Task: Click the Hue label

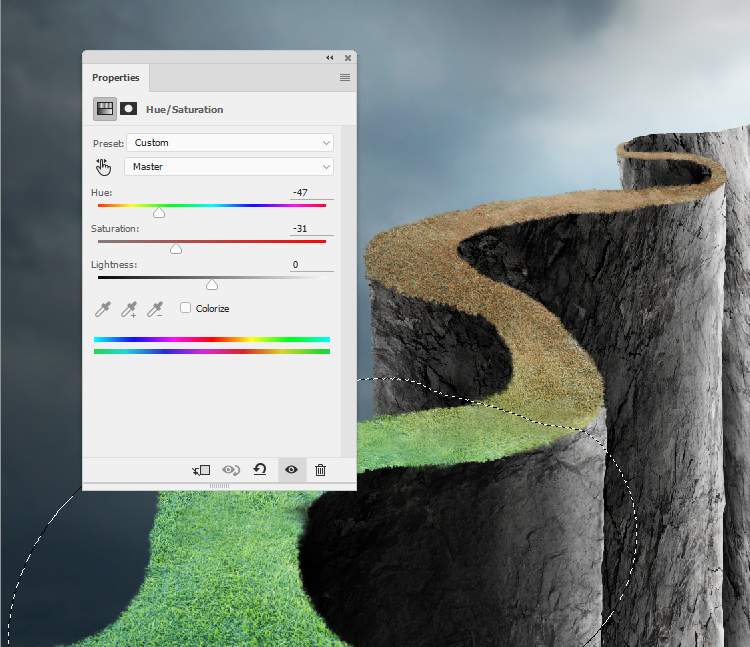Action: pos(101,192)
